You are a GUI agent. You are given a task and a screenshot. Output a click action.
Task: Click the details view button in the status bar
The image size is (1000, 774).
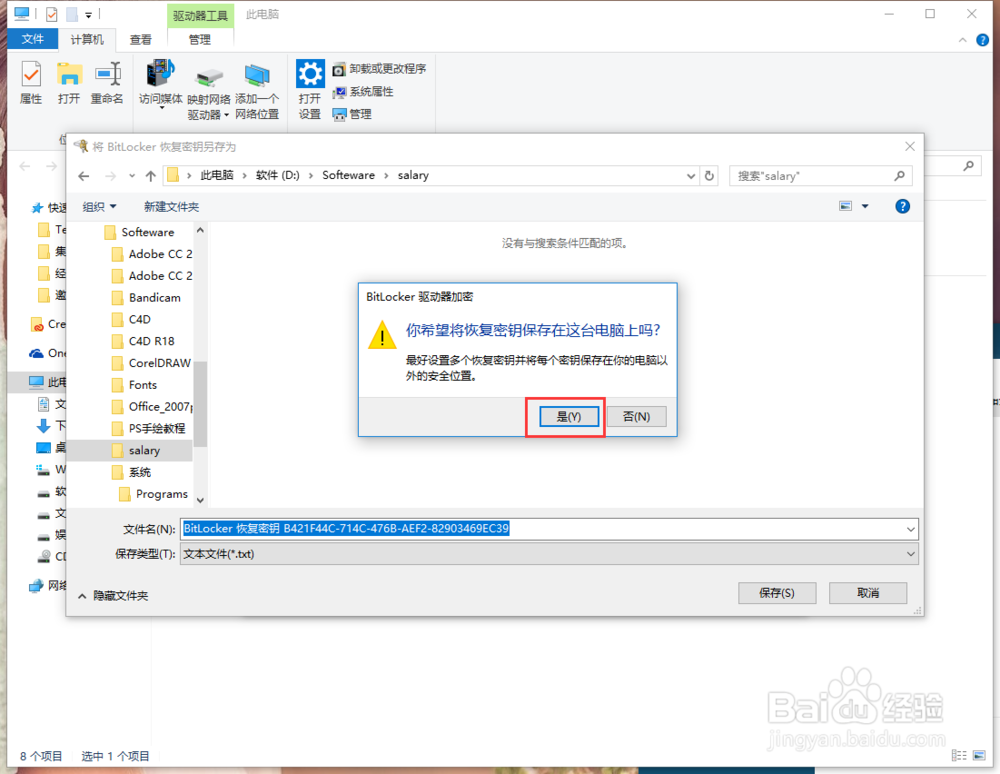point(959,756)
